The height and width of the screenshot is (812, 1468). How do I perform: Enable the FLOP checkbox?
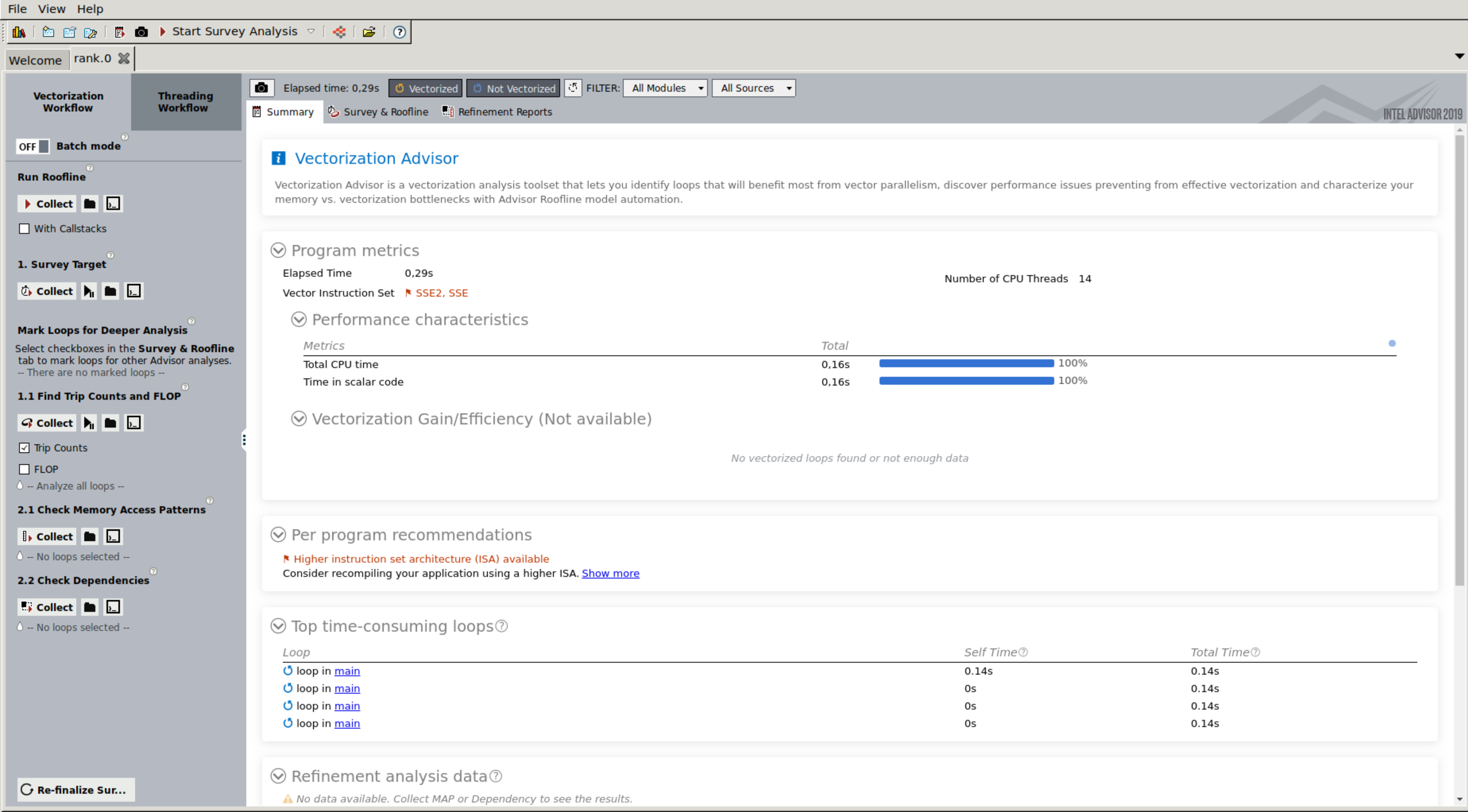click(24, 470)
